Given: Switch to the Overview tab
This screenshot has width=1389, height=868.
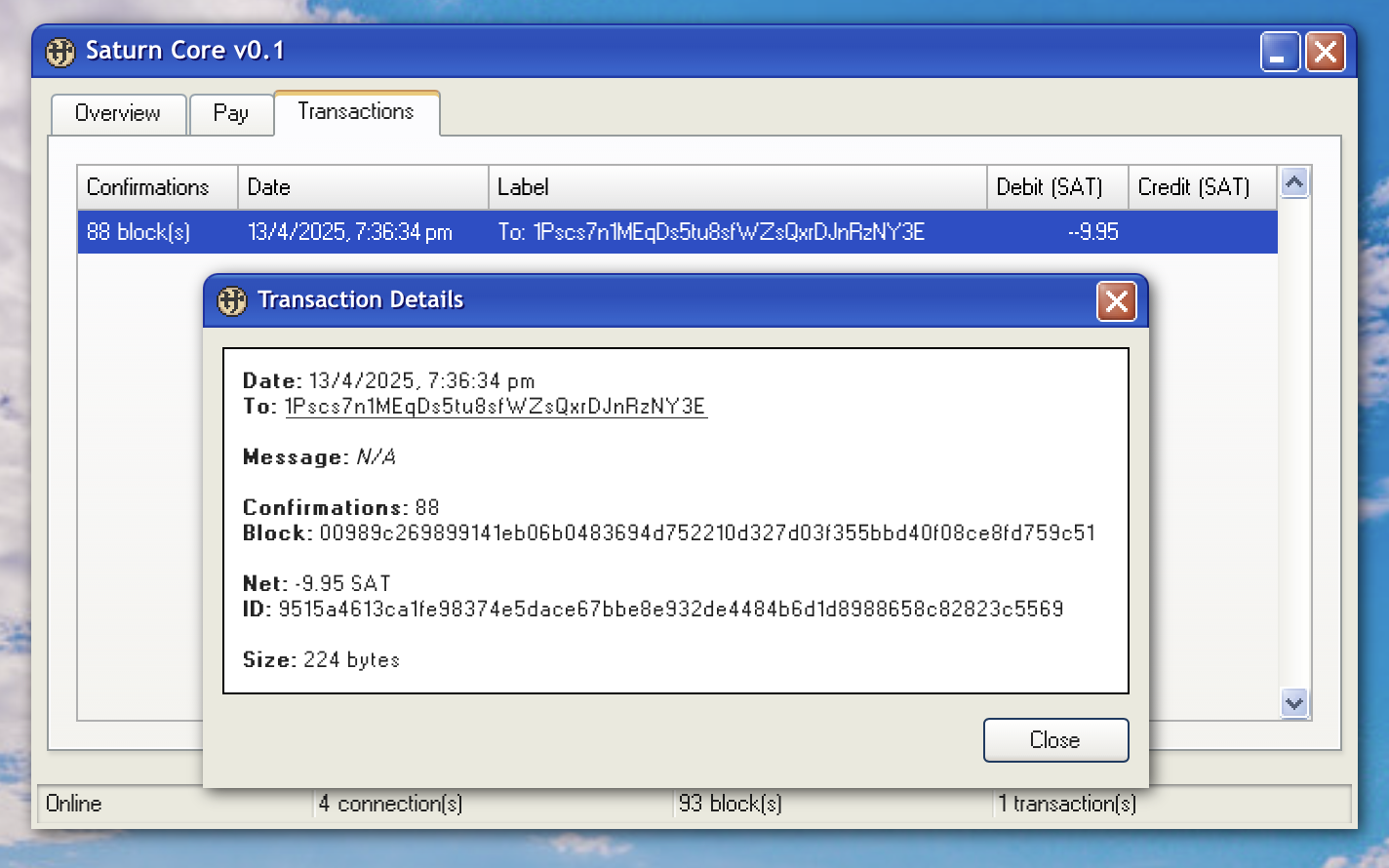Looking at the screenshot, I should coord(118,114).
